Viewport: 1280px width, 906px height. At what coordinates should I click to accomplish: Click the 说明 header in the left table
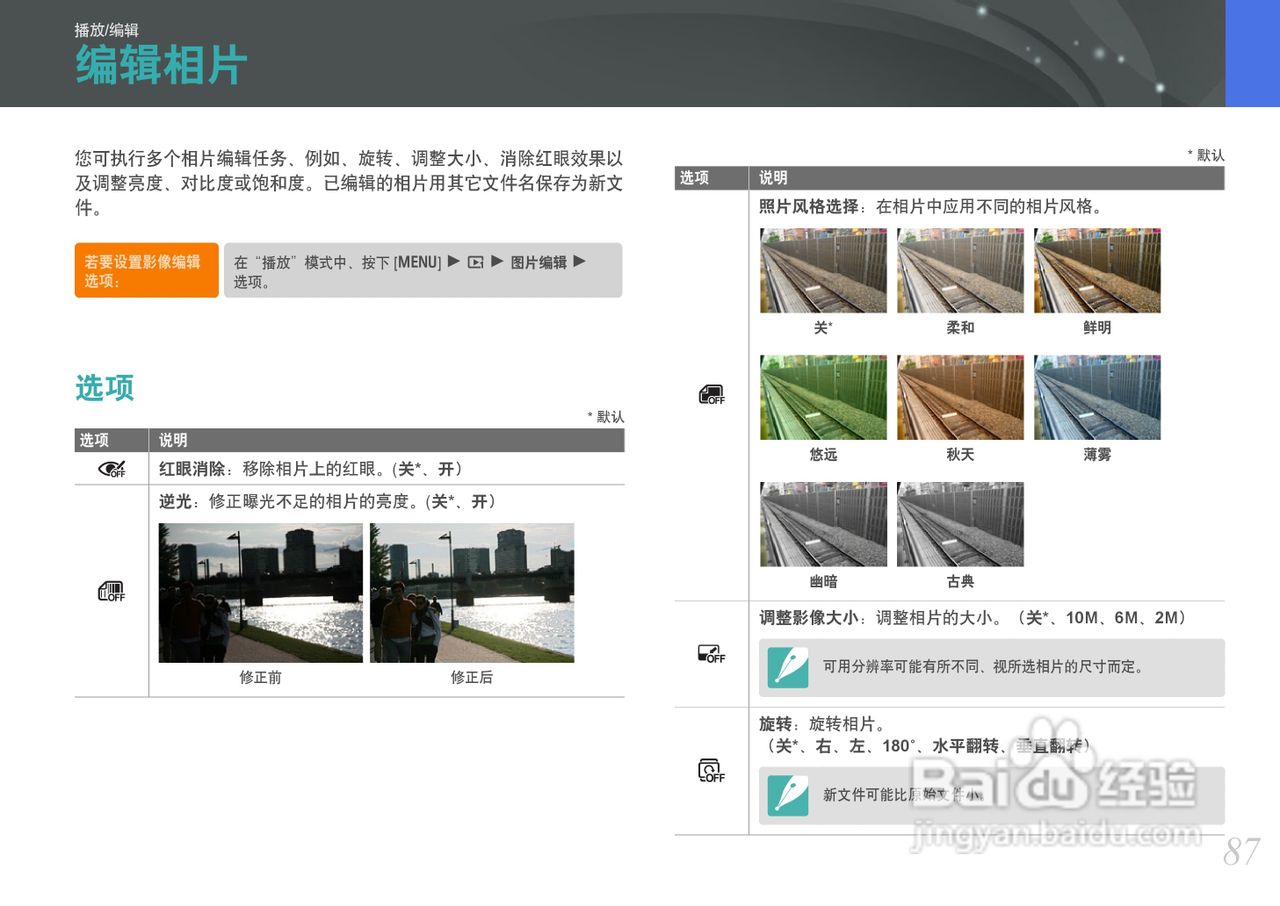(173, 440)
